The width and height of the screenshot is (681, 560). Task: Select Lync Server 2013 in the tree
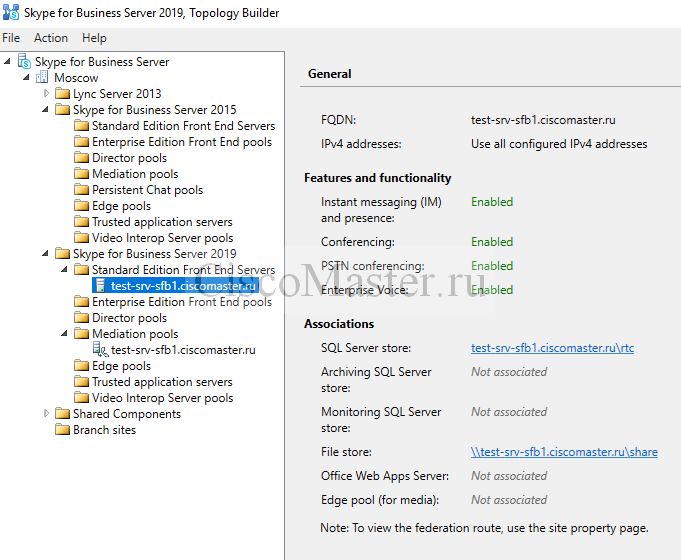[117, 93]
